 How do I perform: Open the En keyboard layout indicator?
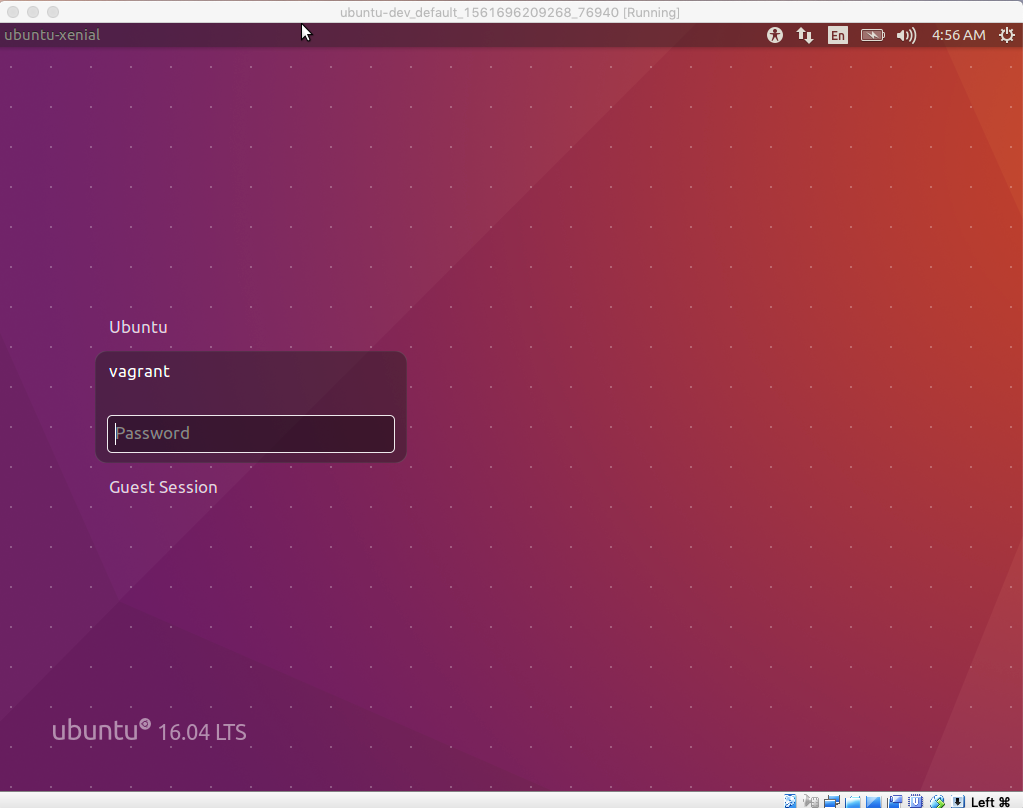point(838,35)
